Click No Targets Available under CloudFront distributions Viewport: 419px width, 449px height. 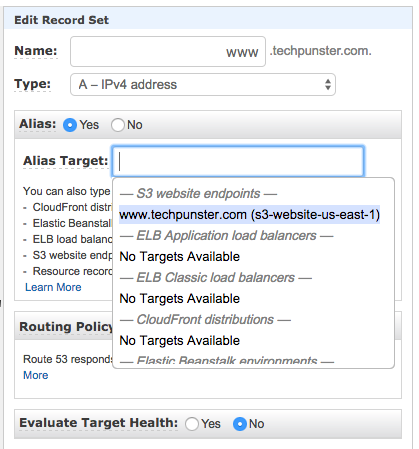[180, 341]
